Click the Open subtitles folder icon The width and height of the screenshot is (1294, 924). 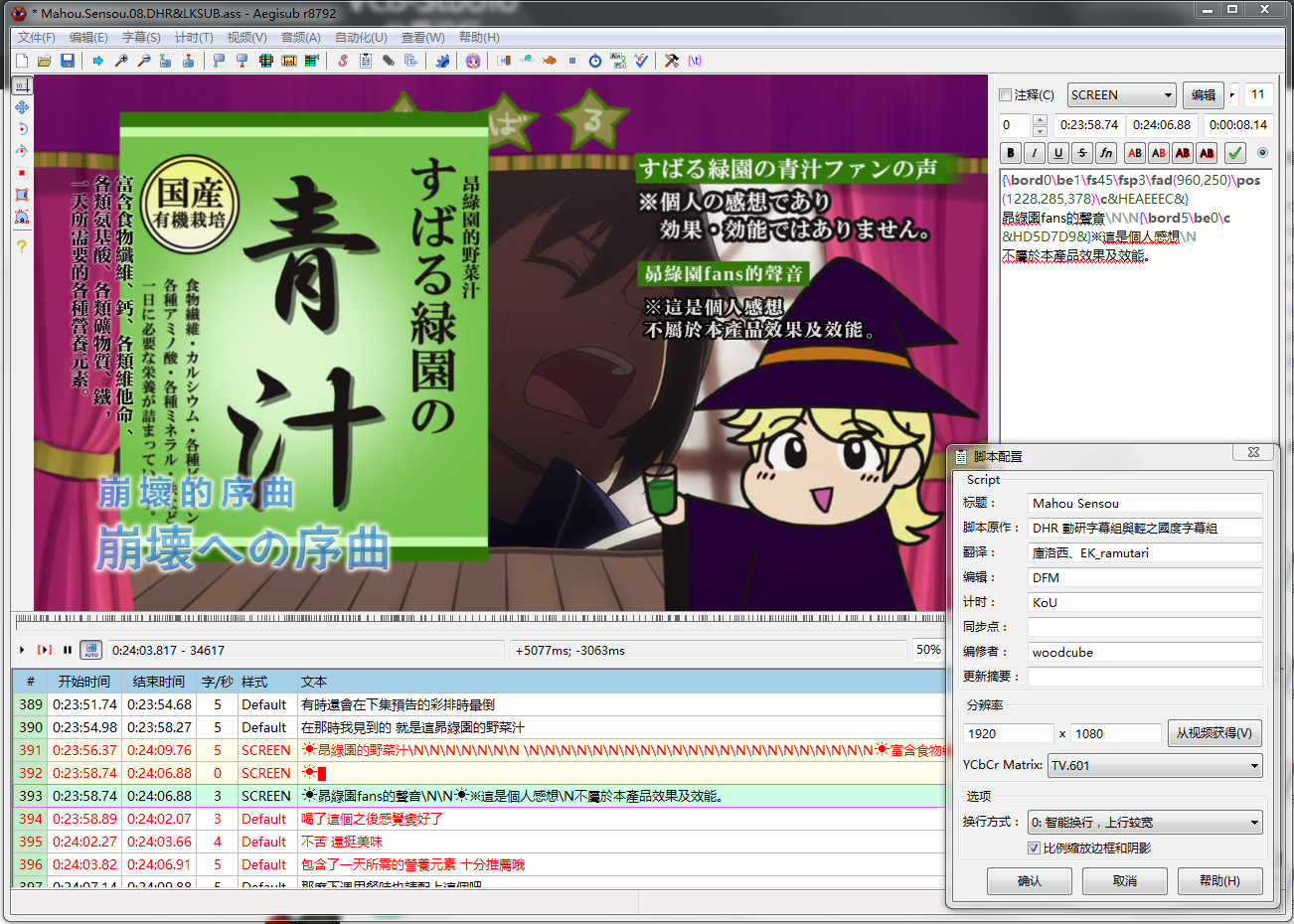(x=44, y=61)
